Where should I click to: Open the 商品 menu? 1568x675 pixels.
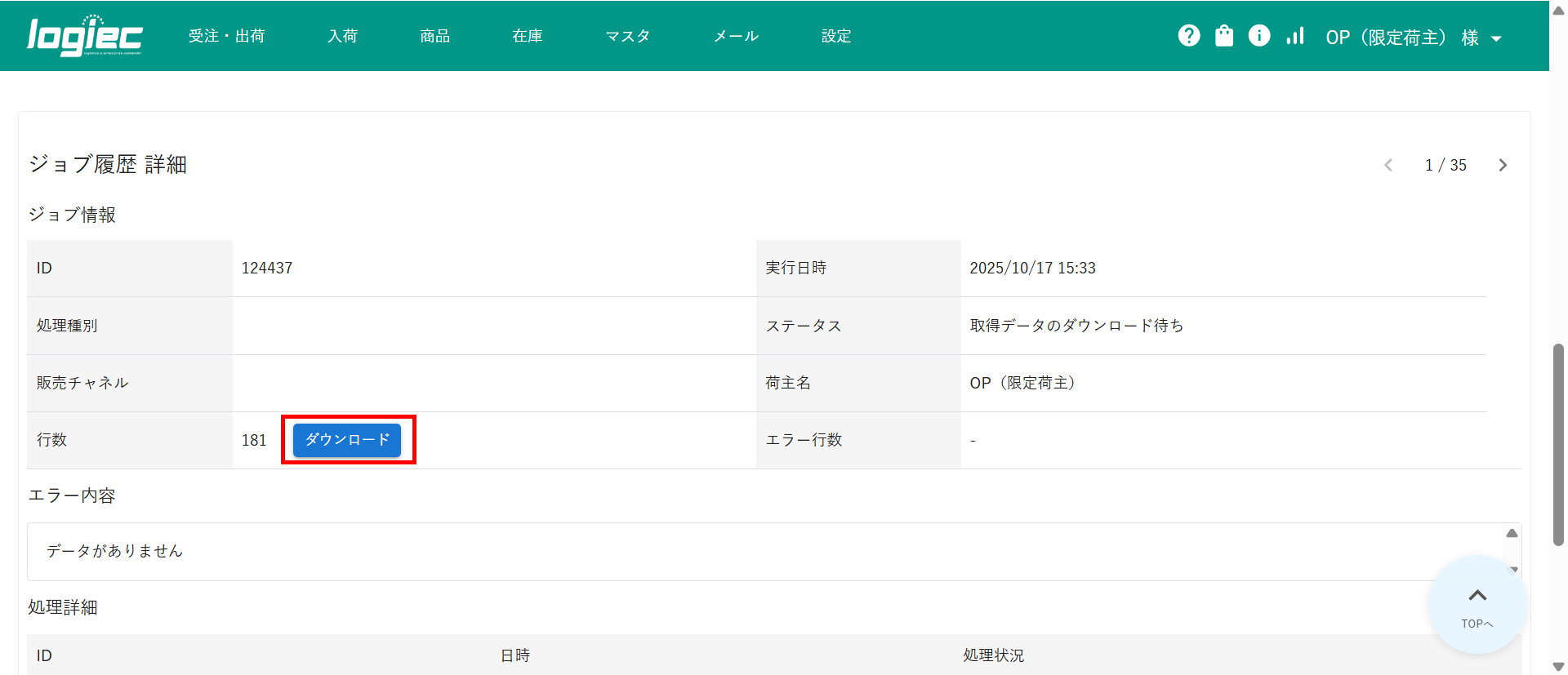point(434,36)
